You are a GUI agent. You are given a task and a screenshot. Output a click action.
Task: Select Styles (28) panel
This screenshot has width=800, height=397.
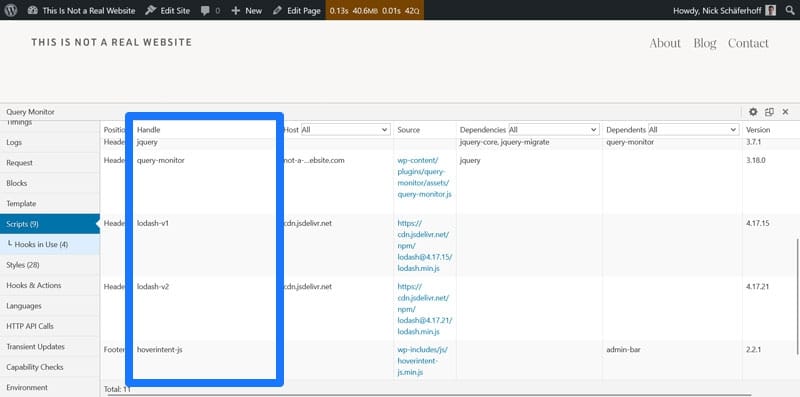click(x=50, y=265)
